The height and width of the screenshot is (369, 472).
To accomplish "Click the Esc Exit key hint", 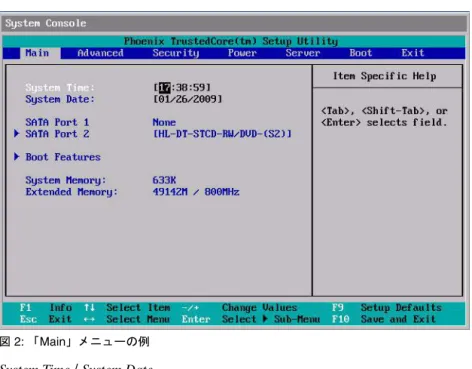I will coord(46,319).
